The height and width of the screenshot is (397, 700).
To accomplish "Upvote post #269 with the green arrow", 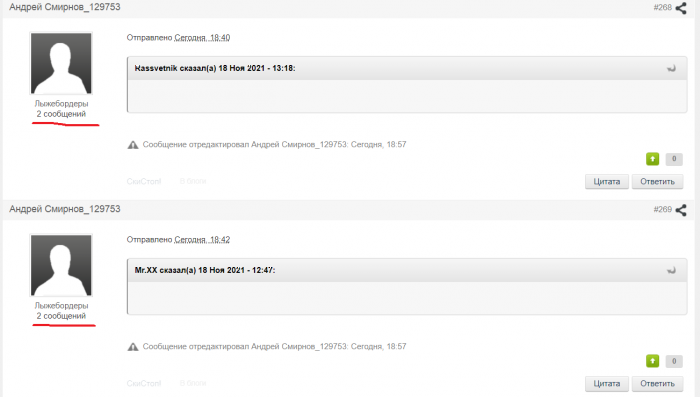I will [652, 360].
